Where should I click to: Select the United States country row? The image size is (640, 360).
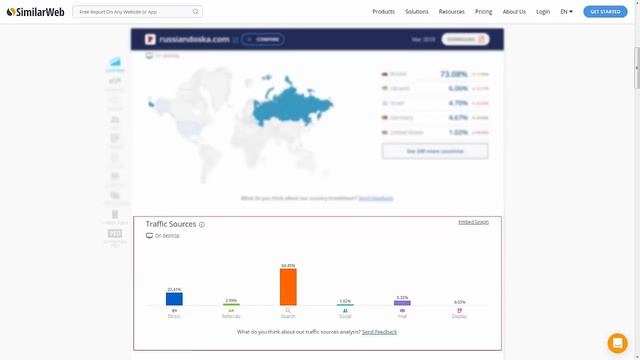coord(435,132)
